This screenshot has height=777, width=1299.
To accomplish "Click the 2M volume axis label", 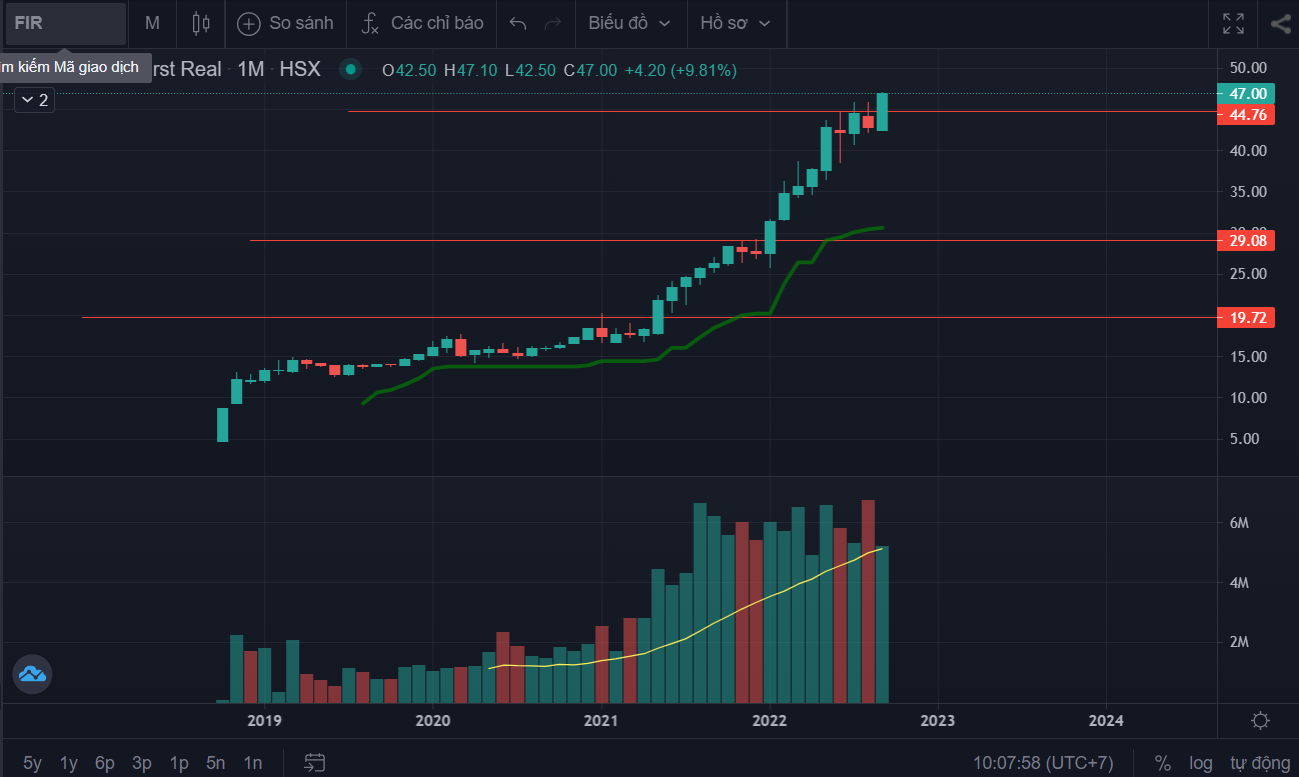I will coord(1239,641).
